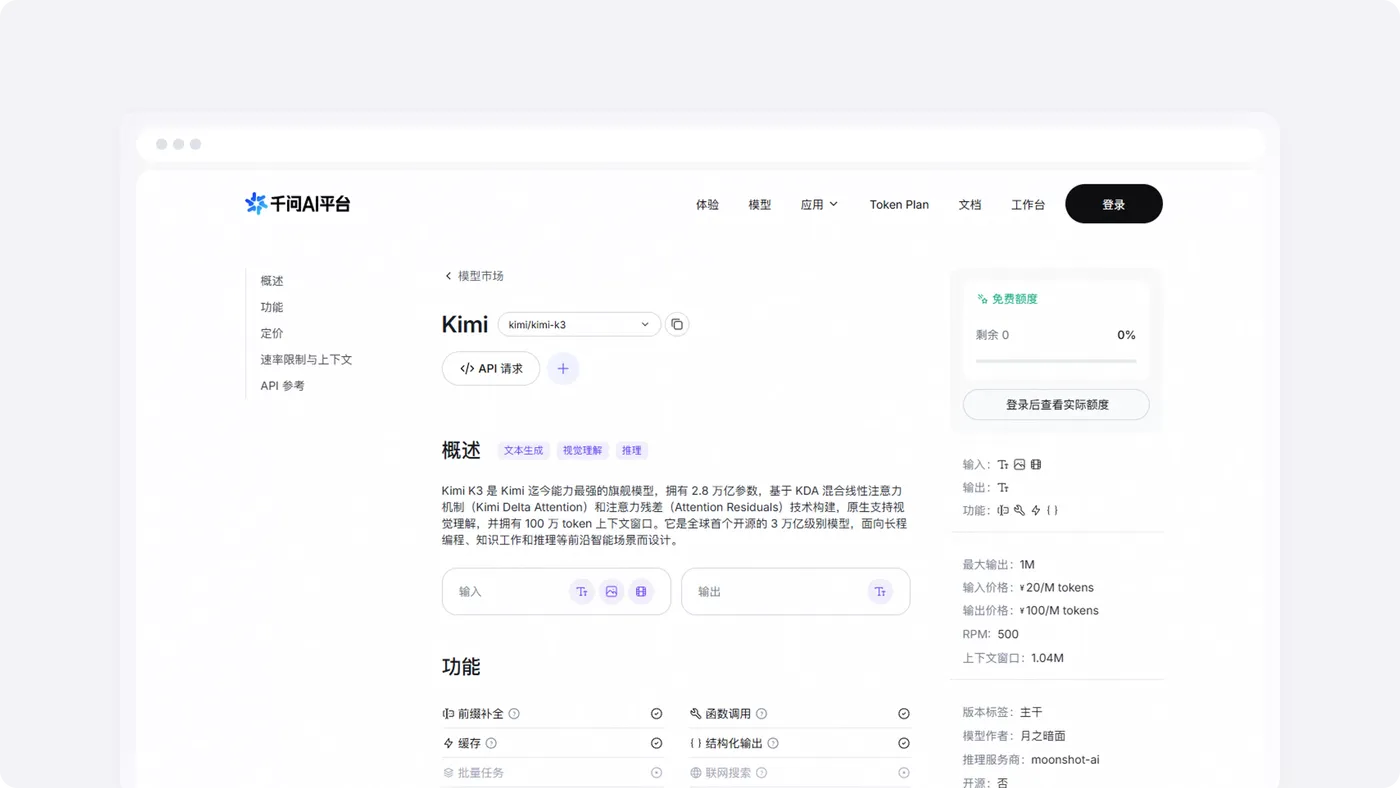Screen dimensions: 1400x788
Task: Click the 千问AI平台 logo
Action: [x=298, y=204]
